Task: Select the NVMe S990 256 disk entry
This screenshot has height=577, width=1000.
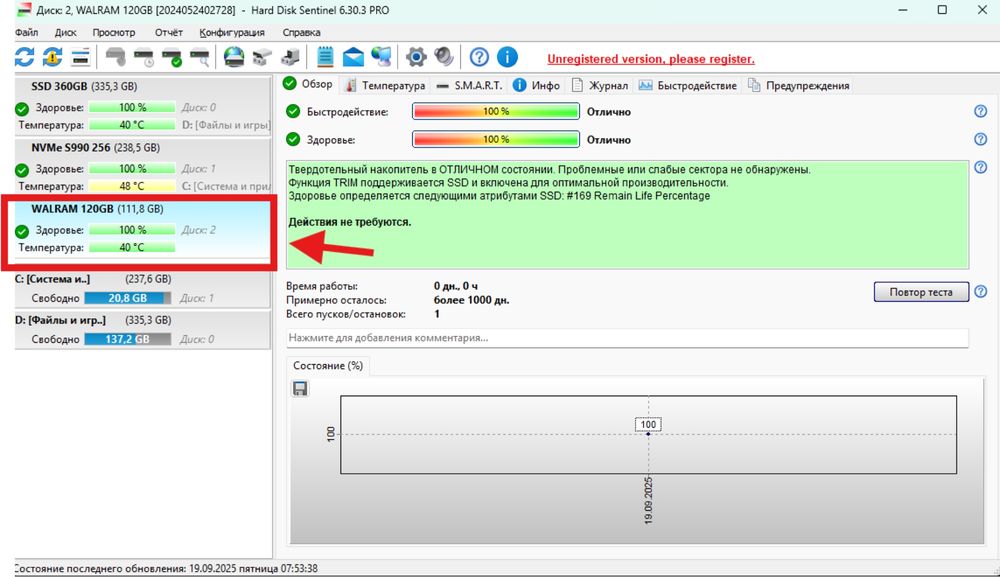Action: tap(143, 166)
